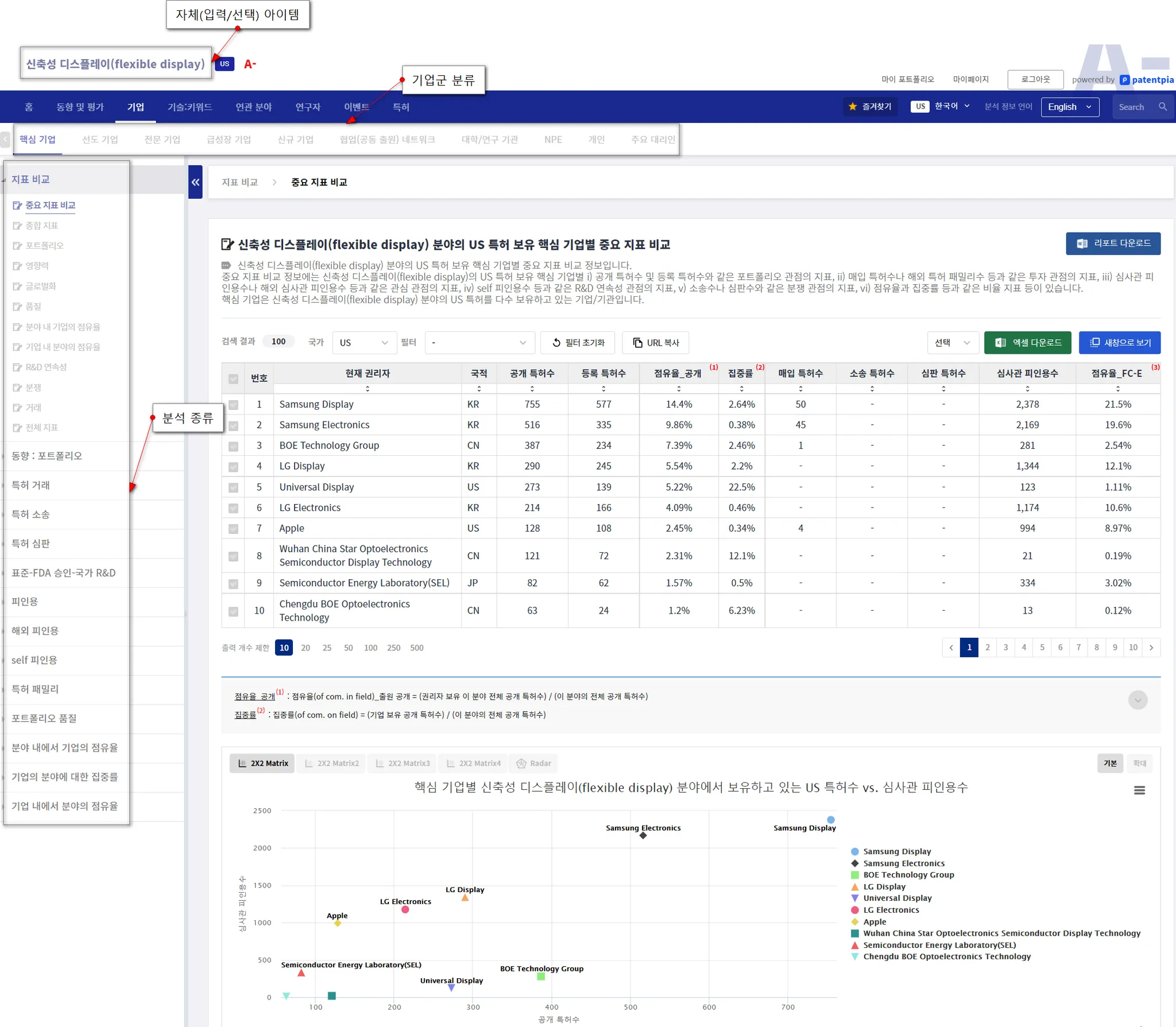Screen dimensions: 1176x1027
Task: Switch to the 2X2 Matrix2 tab
Action: pyautogui.click(x=332, y=764)
